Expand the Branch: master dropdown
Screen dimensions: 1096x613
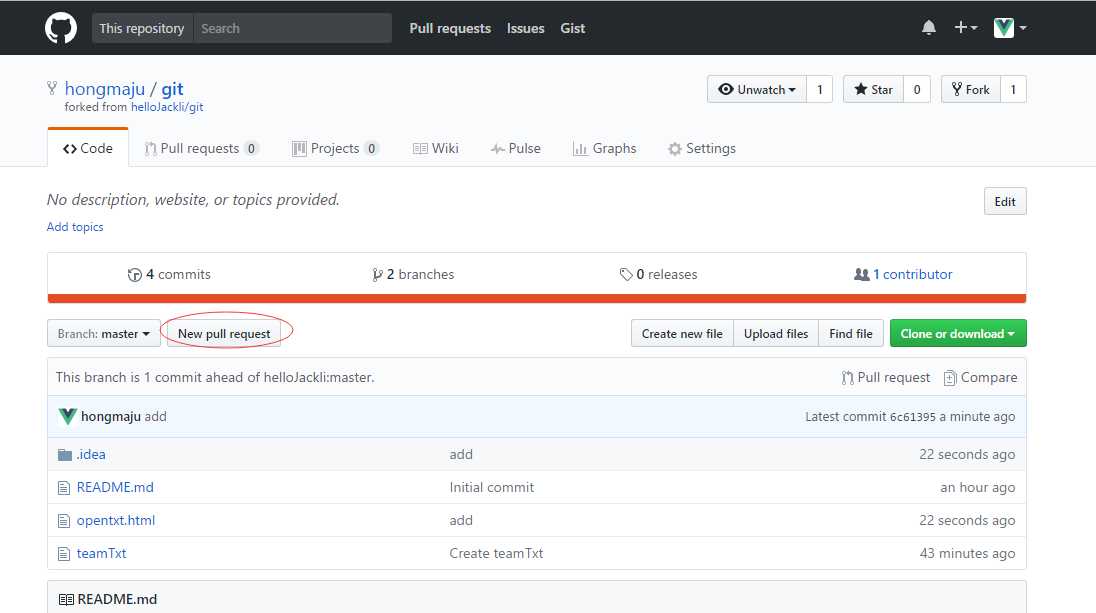[104, 333]
